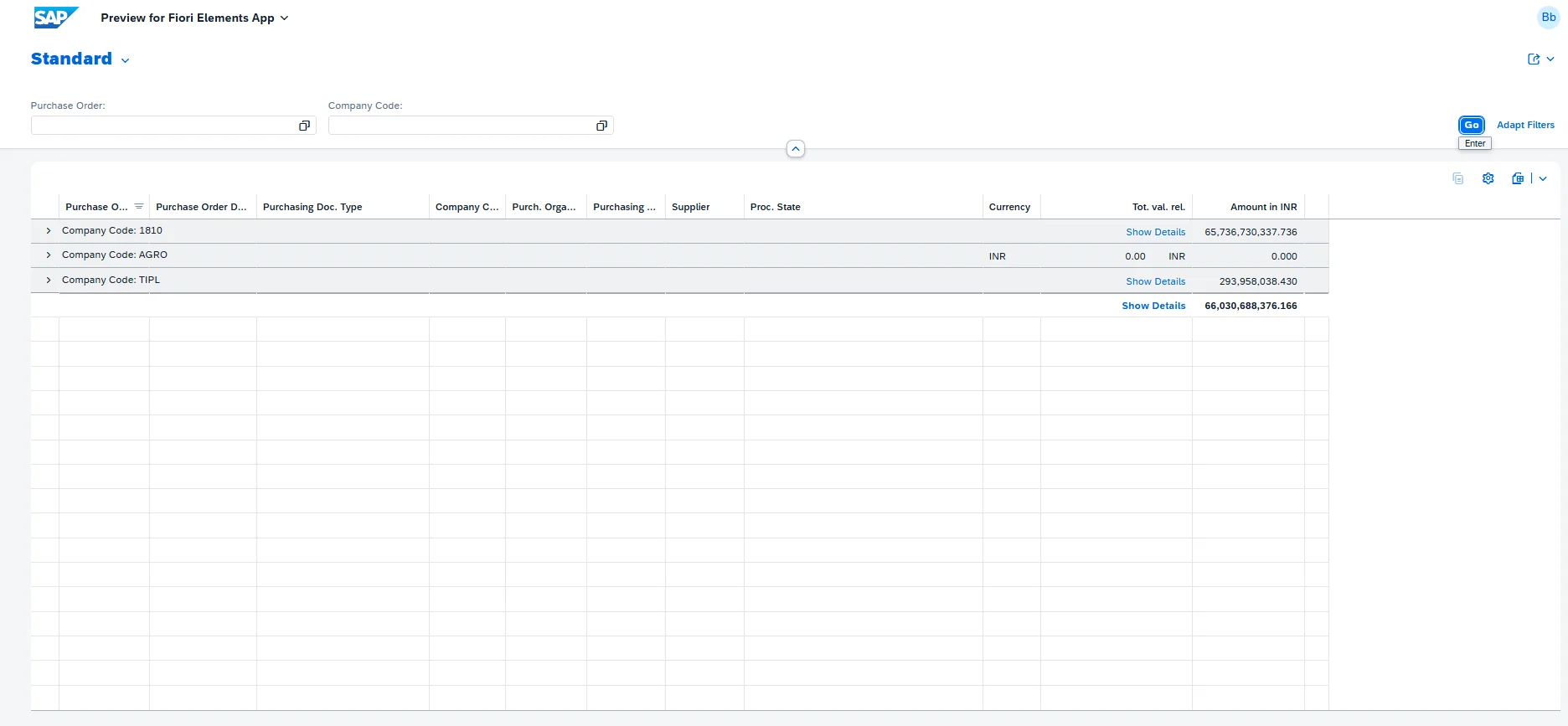Expand Company Code: AGRO group
The width and height of the screenshot is (1568, 726).
click(x=49, y=255)
